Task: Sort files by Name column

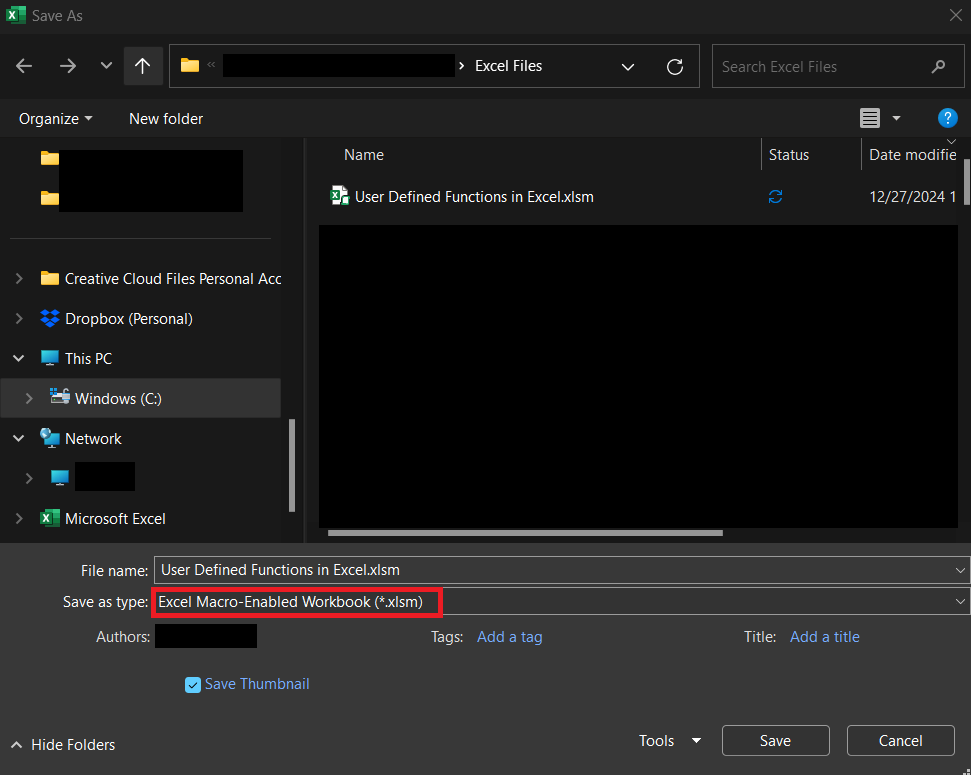Action: click(x=364, y=155)
